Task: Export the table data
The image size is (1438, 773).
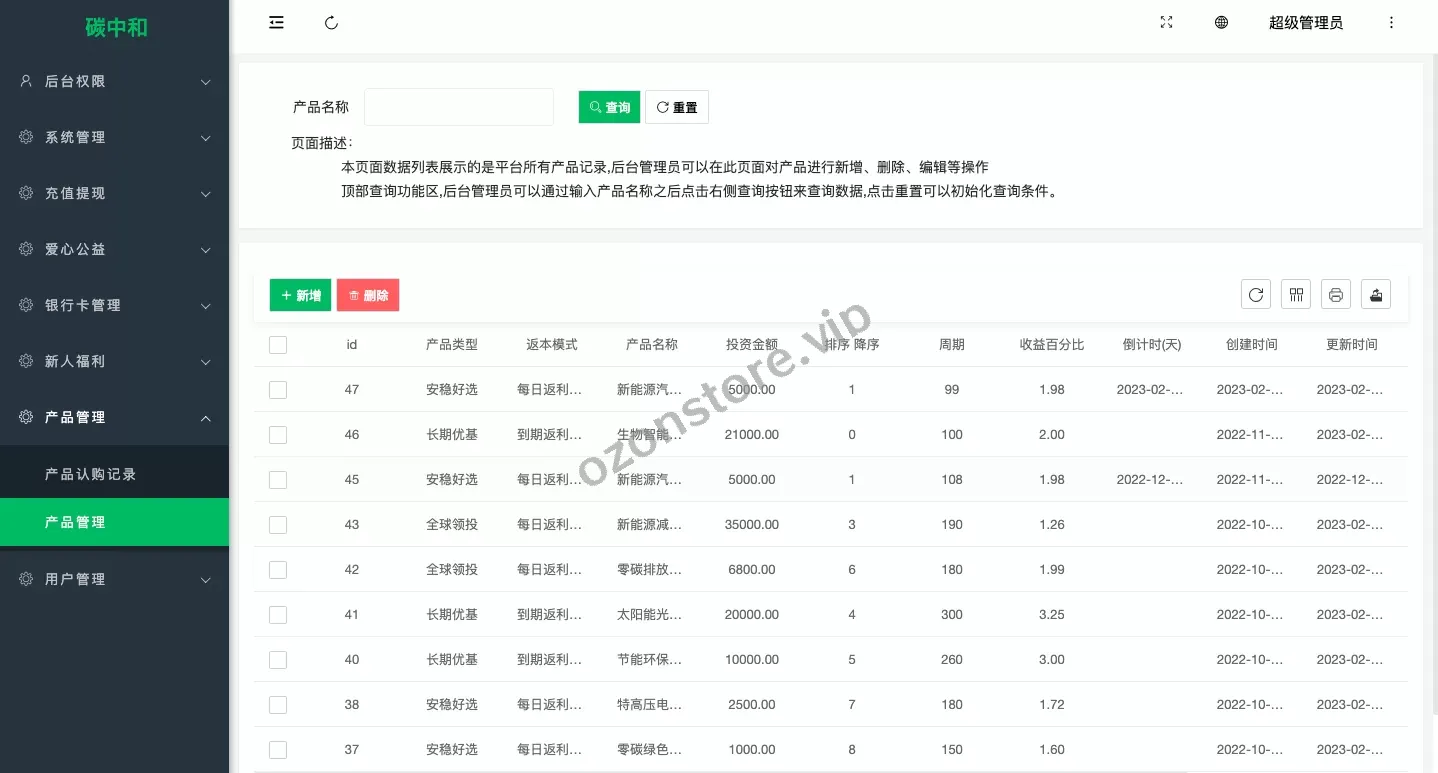Action: 1376,295
